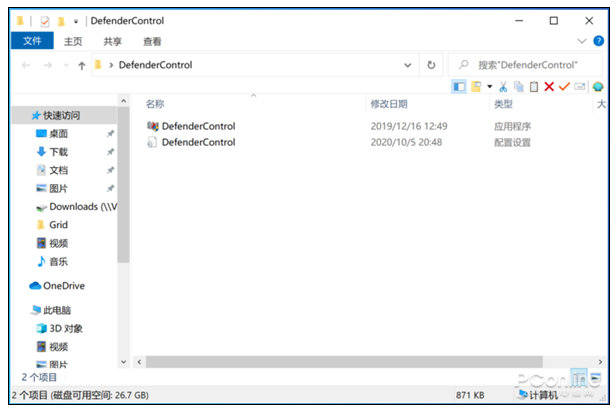Select OneDrive in navigation pane
The width and height of the screenshot is (616, 410).
point(64,286)
